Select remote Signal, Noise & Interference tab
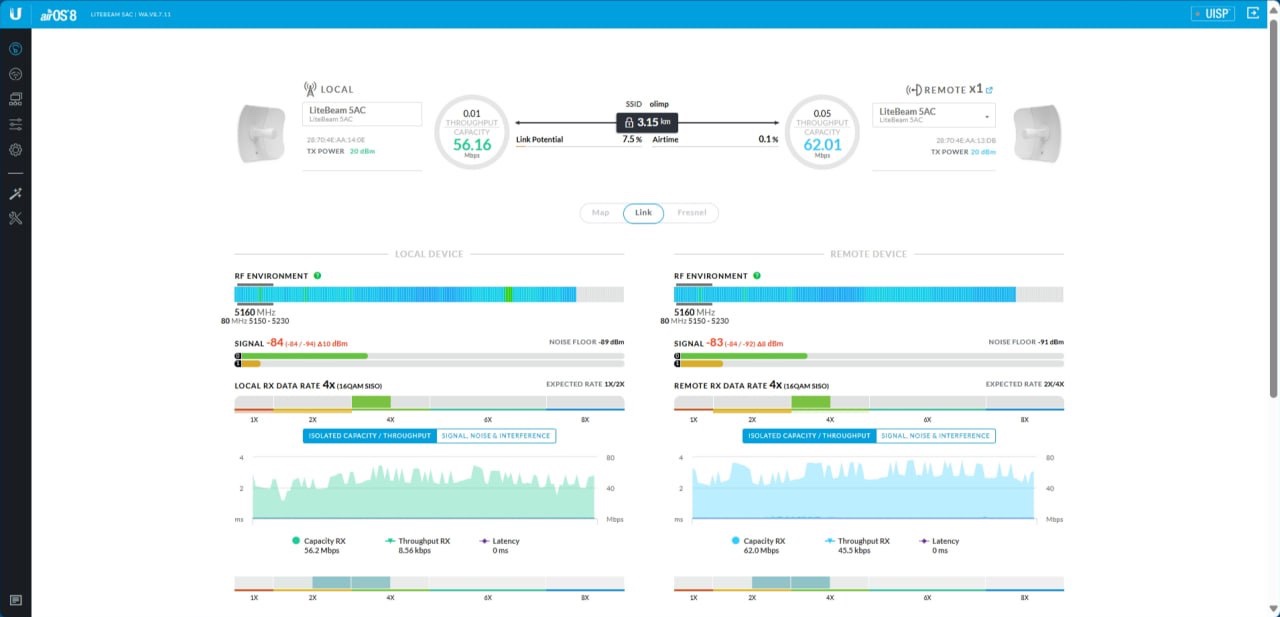1280x617 pixels. pyautogui.click(x=936, y=436)
